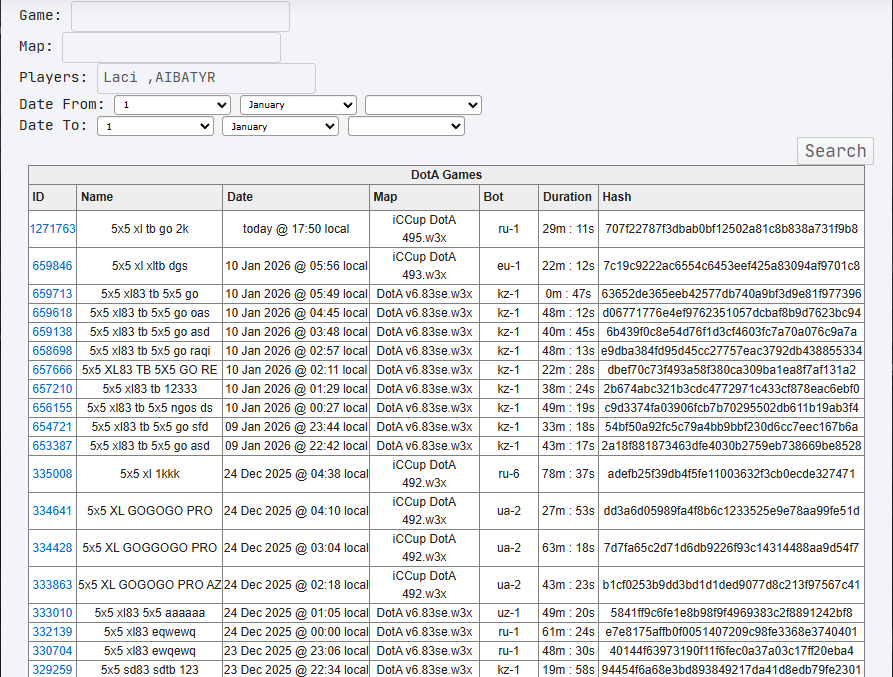
Task: Click map 'iCCup DotA 495.w3x'
Action: click(x=424, y=229)
